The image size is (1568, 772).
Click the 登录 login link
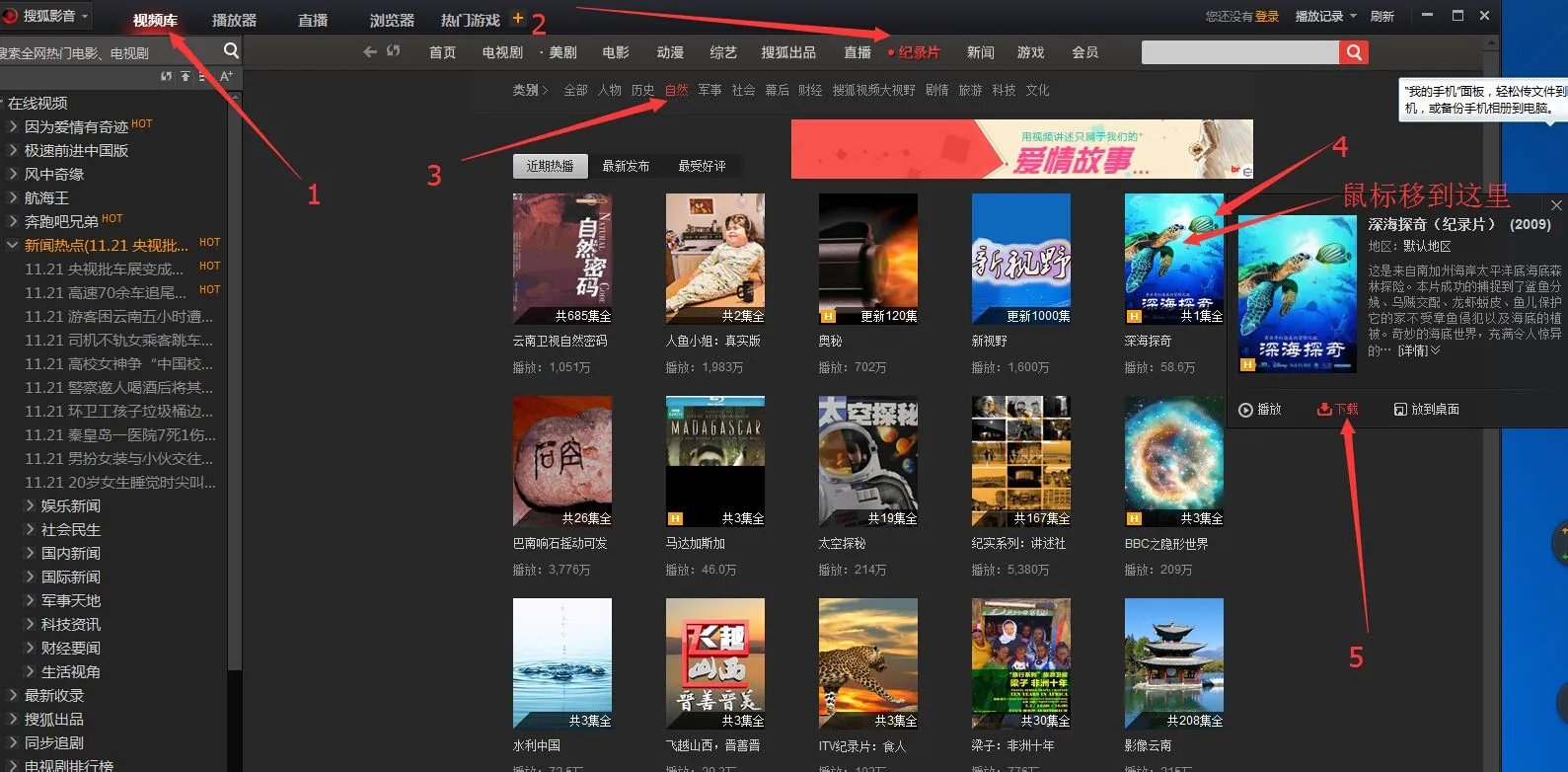coord(1267,17)
